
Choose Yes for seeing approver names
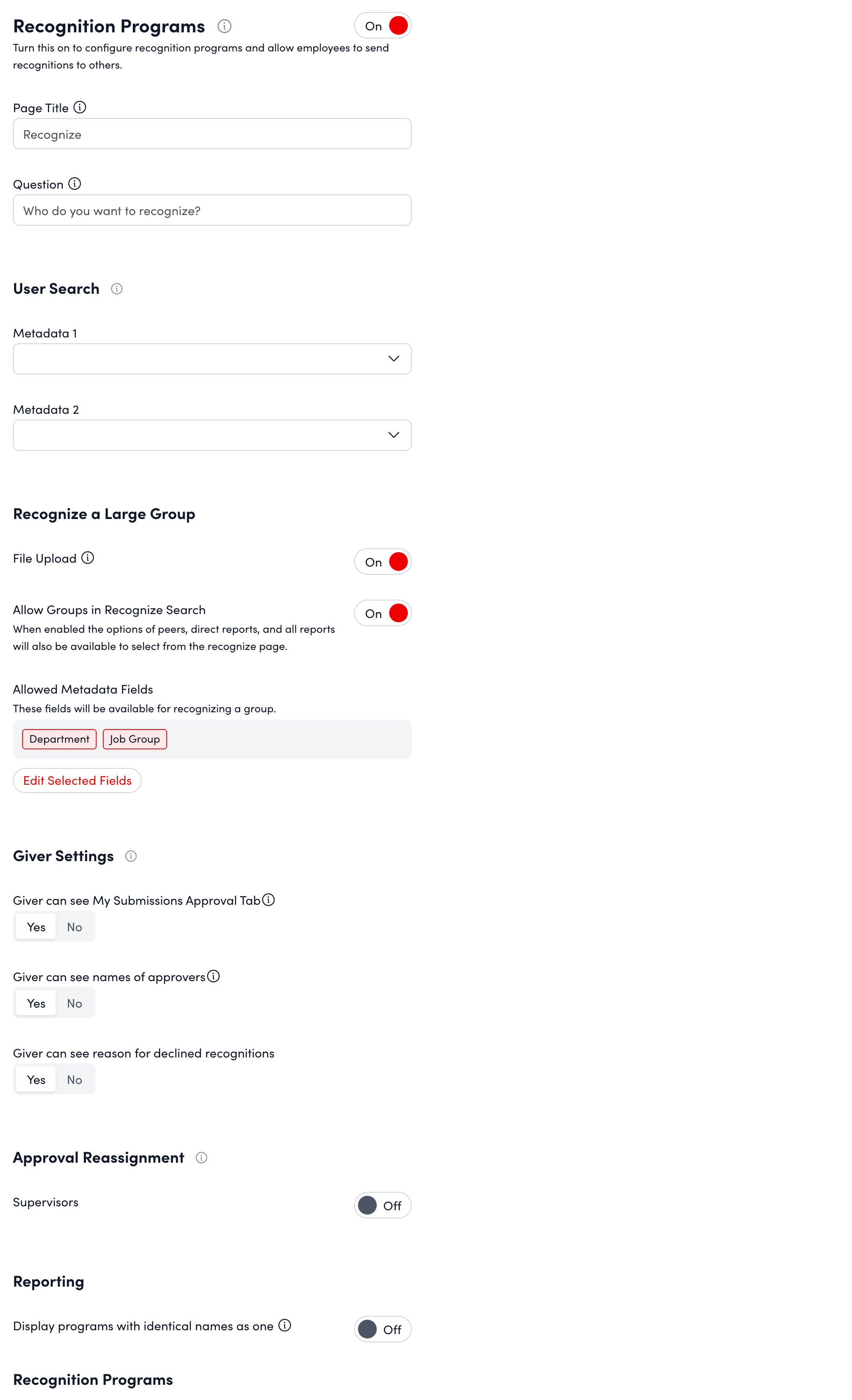35,1003
